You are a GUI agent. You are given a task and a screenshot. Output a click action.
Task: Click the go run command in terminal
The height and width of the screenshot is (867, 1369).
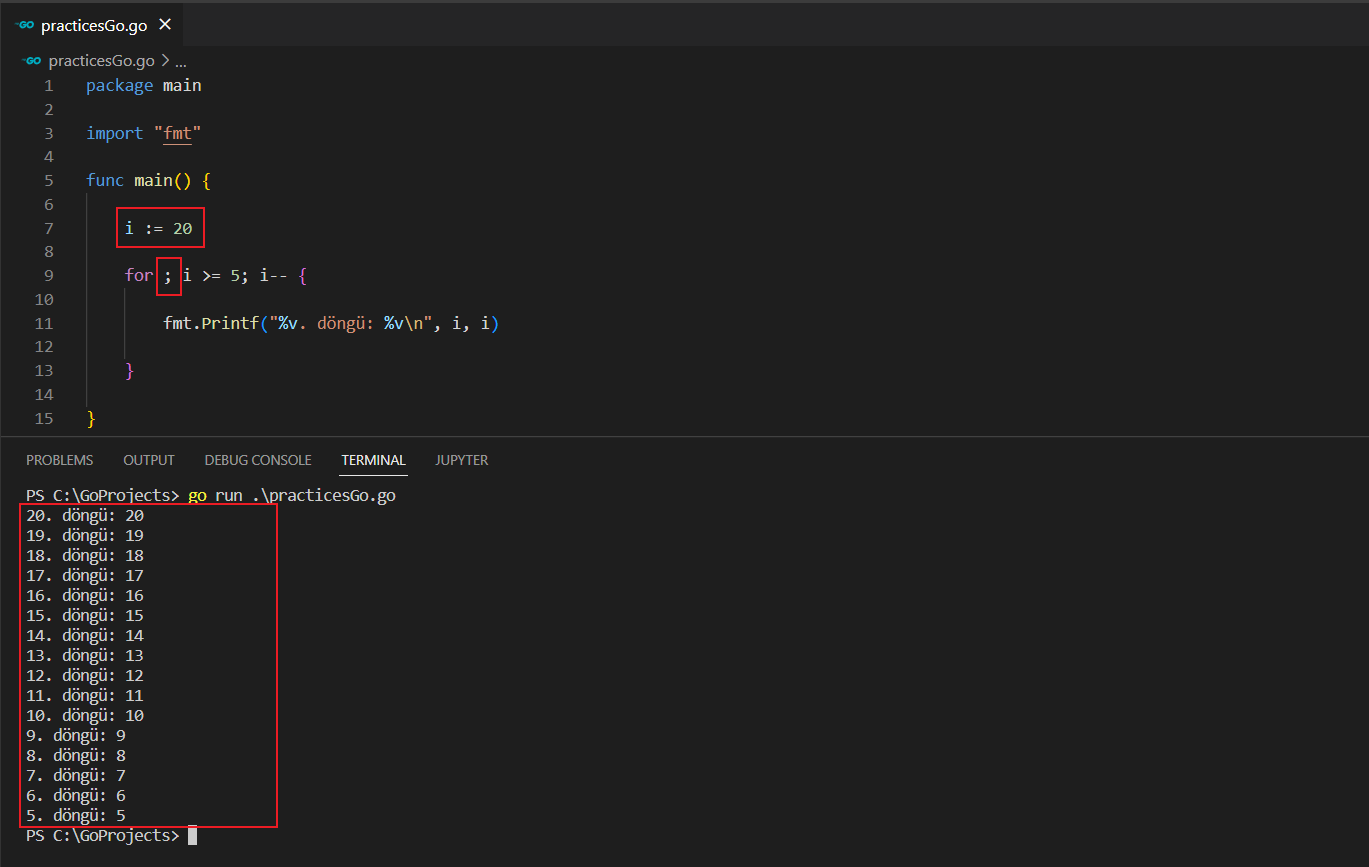point(292,496)
